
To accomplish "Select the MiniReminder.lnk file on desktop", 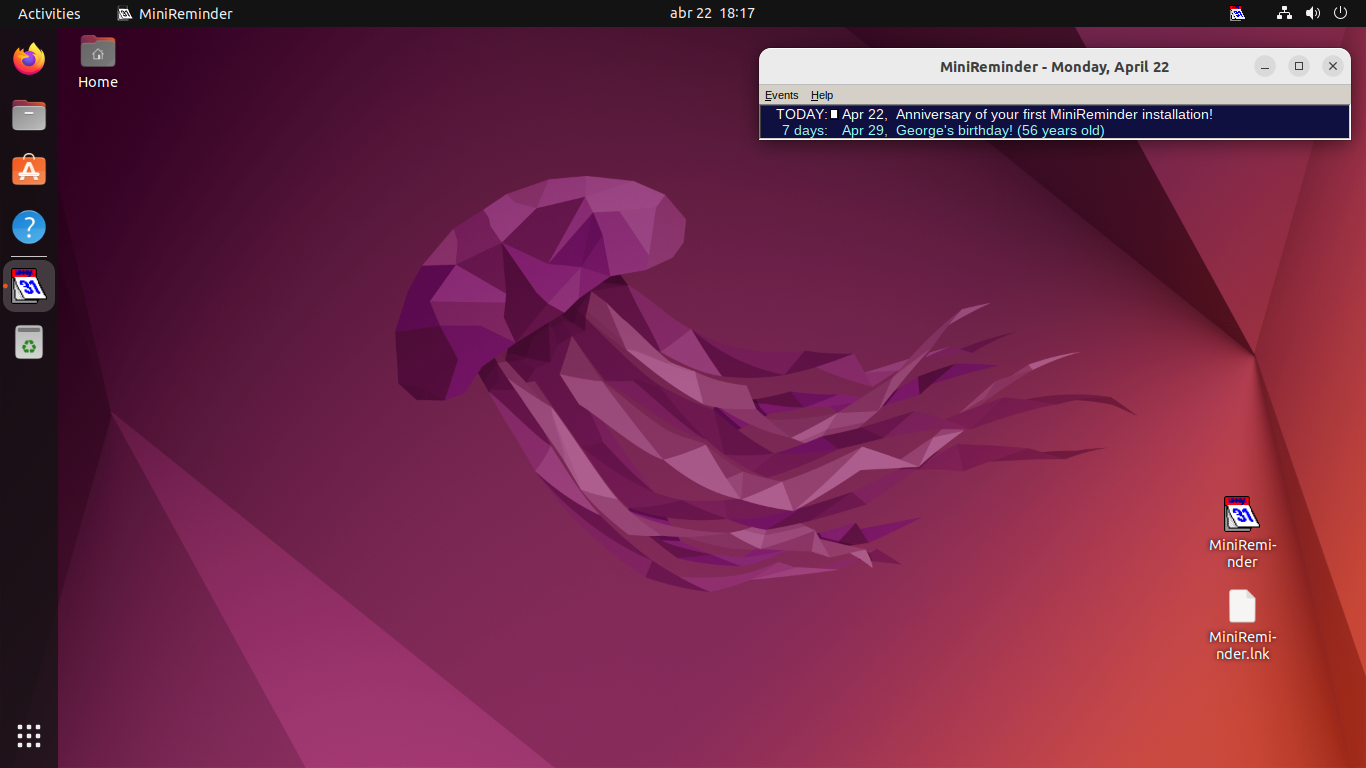I will click(x=1242, y=625).
